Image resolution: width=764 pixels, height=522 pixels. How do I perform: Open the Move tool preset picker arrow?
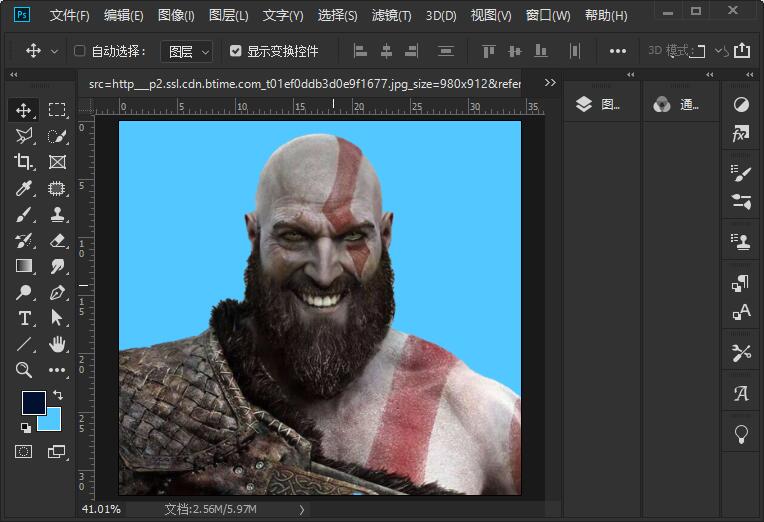55,51
